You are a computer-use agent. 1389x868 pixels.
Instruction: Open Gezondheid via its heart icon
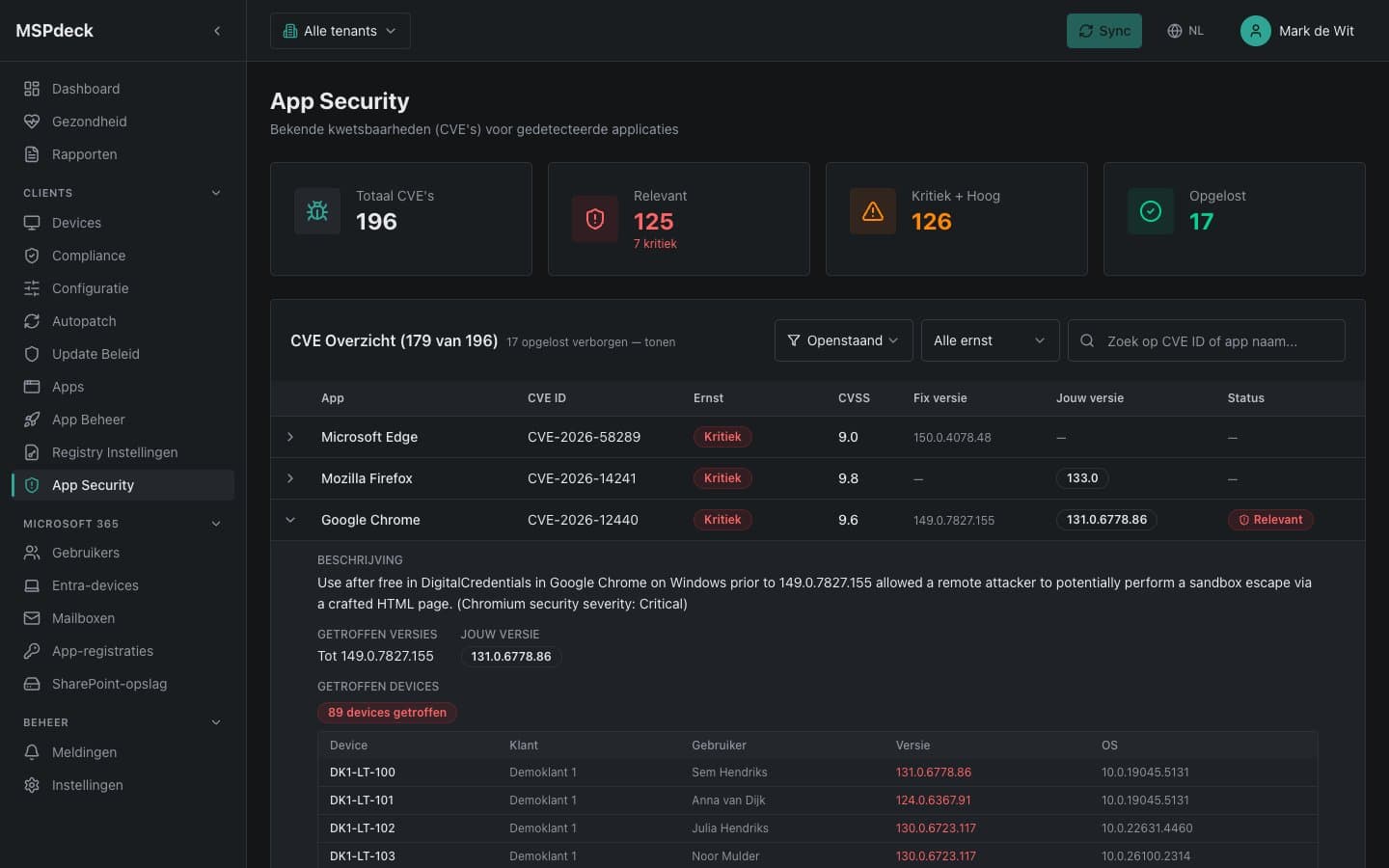(x=32, y=122)
